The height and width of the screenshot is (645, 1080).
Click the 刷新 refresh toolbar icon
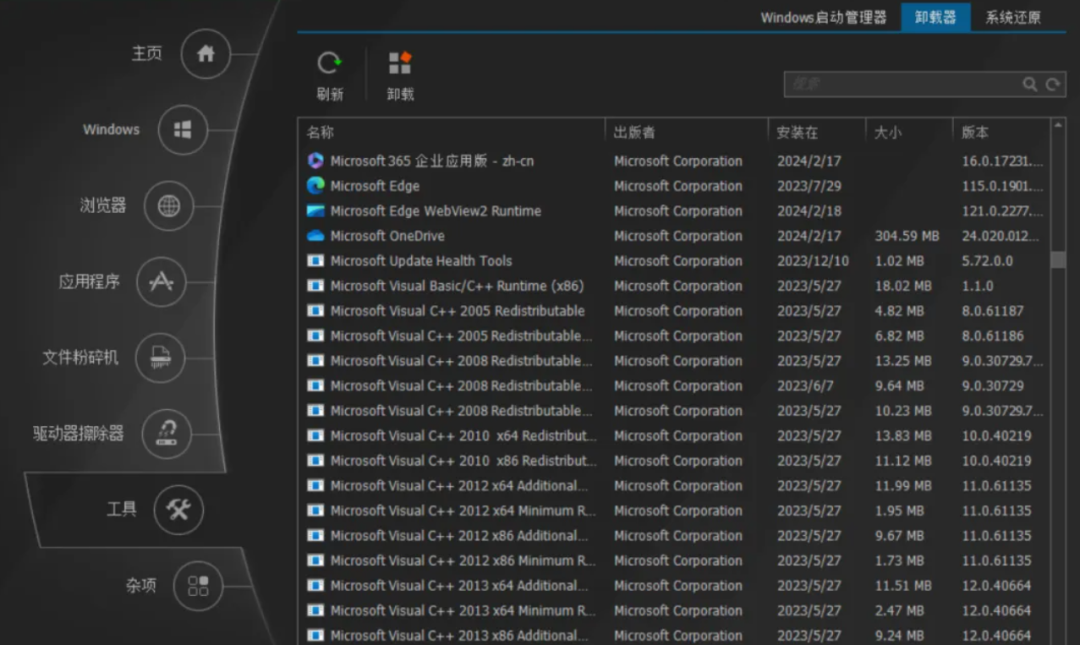[x=329, y=63]
